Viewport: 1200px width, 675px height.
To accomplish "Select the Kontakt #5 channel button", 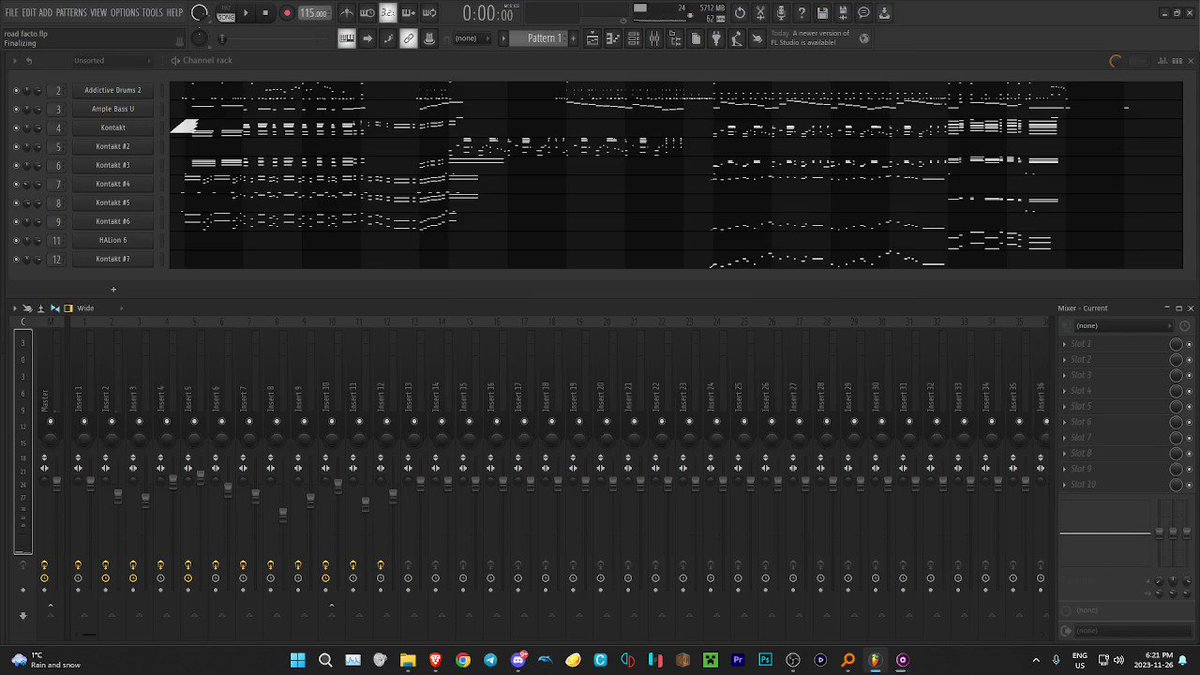I will [113, 203].
